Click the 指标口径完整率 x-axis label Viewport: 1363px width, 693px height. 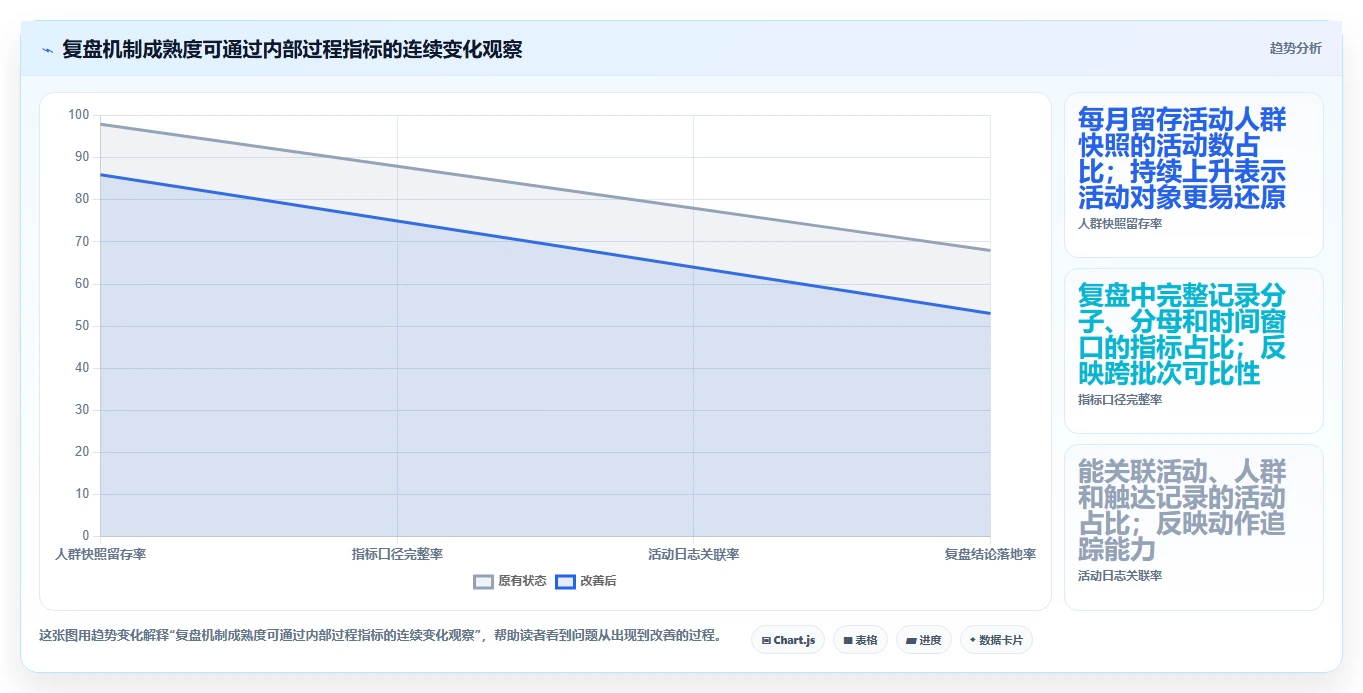[x=397, y=554]
